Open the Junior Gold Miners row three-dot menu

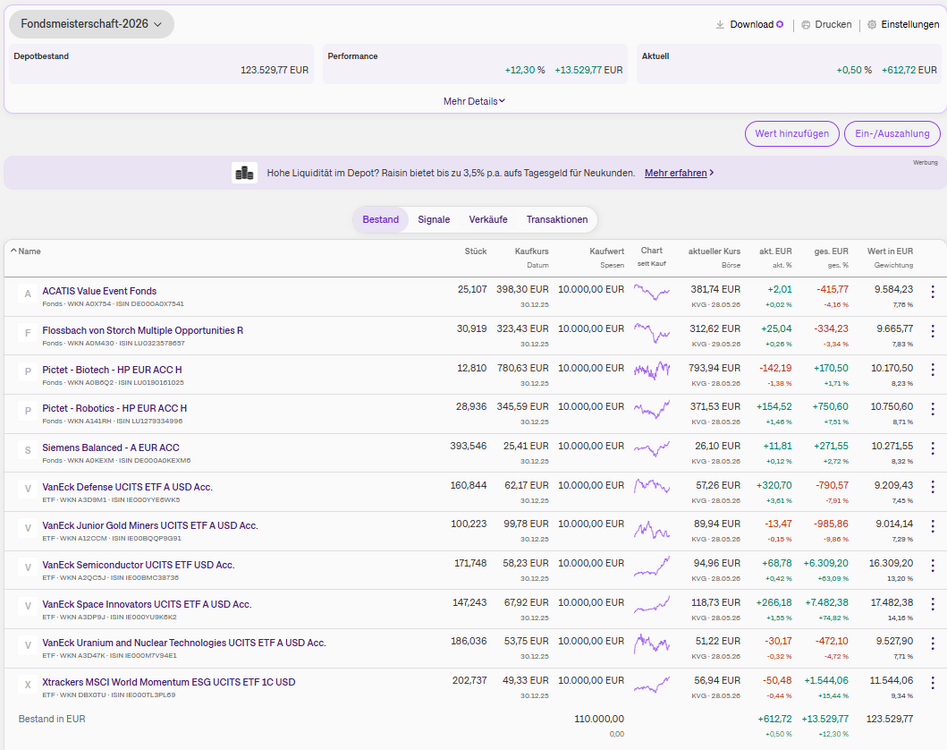[x=933, y=527]
